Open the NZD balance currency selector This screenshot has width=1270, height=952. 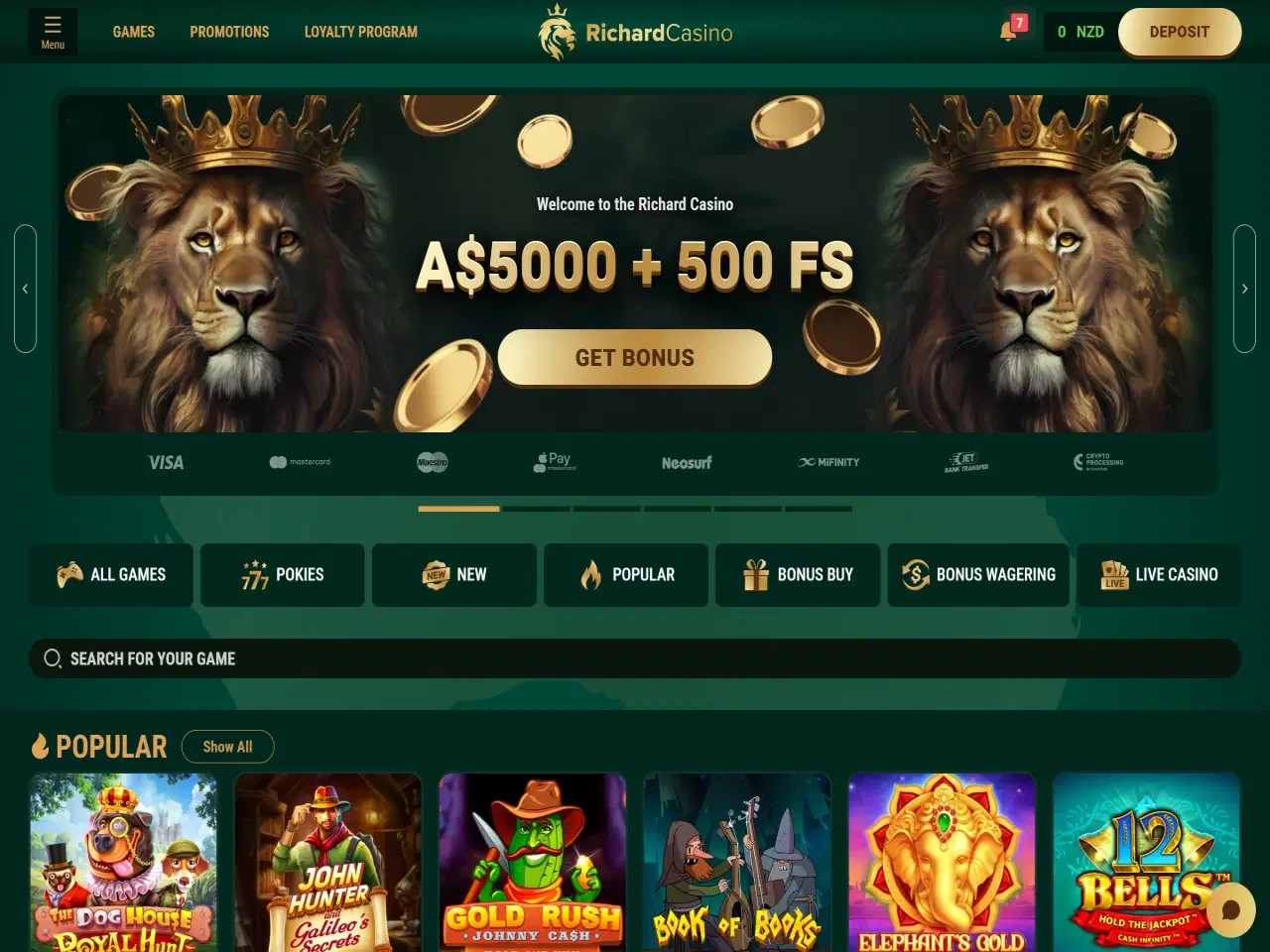tap(1080, 32)
